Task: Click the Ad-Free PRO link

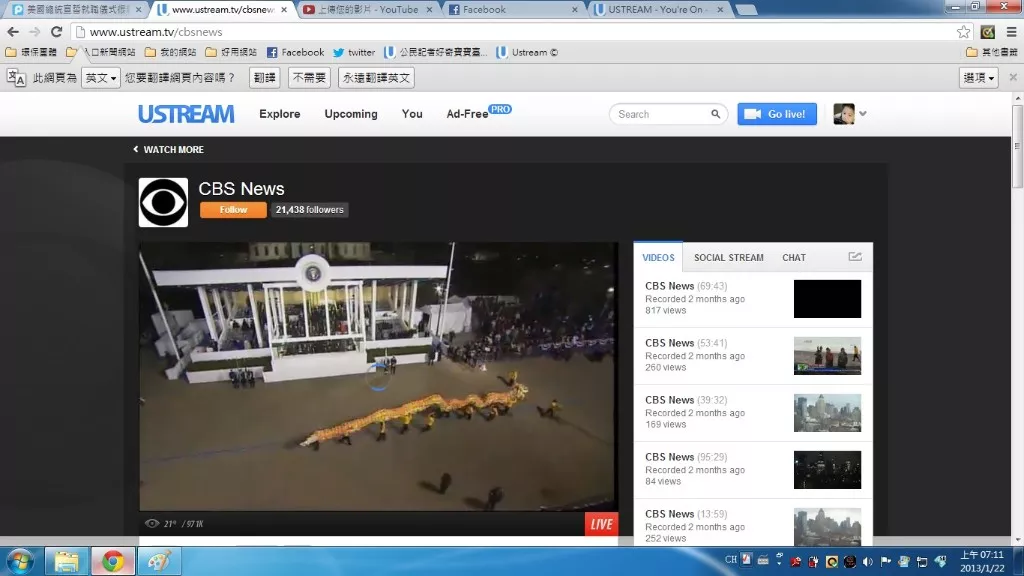Action: pos(479,112)
